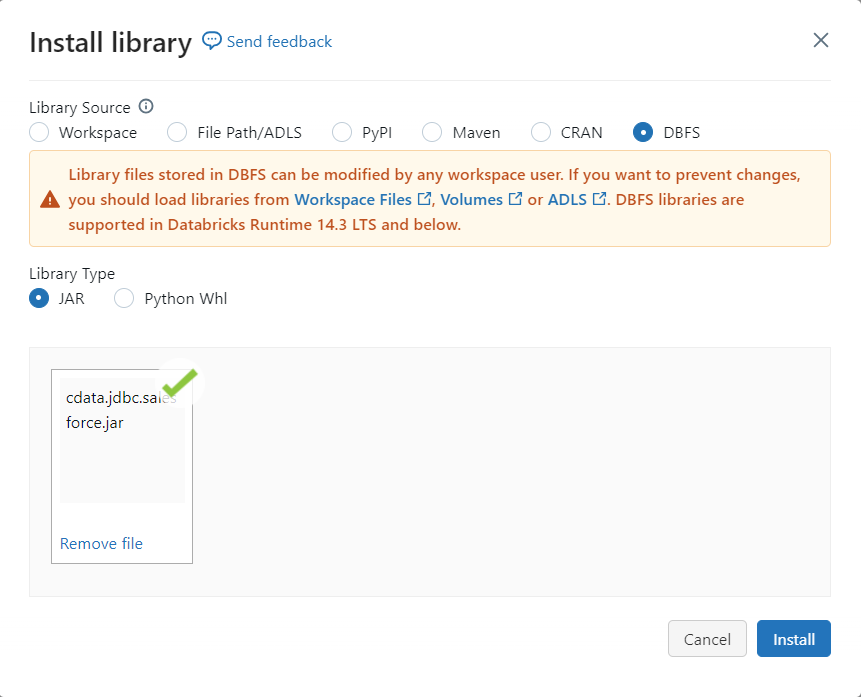Image resolution: width=861 pixels, height=697 pixels.
Task: Open the ADLS documentation link
Action: coord(567,199)
